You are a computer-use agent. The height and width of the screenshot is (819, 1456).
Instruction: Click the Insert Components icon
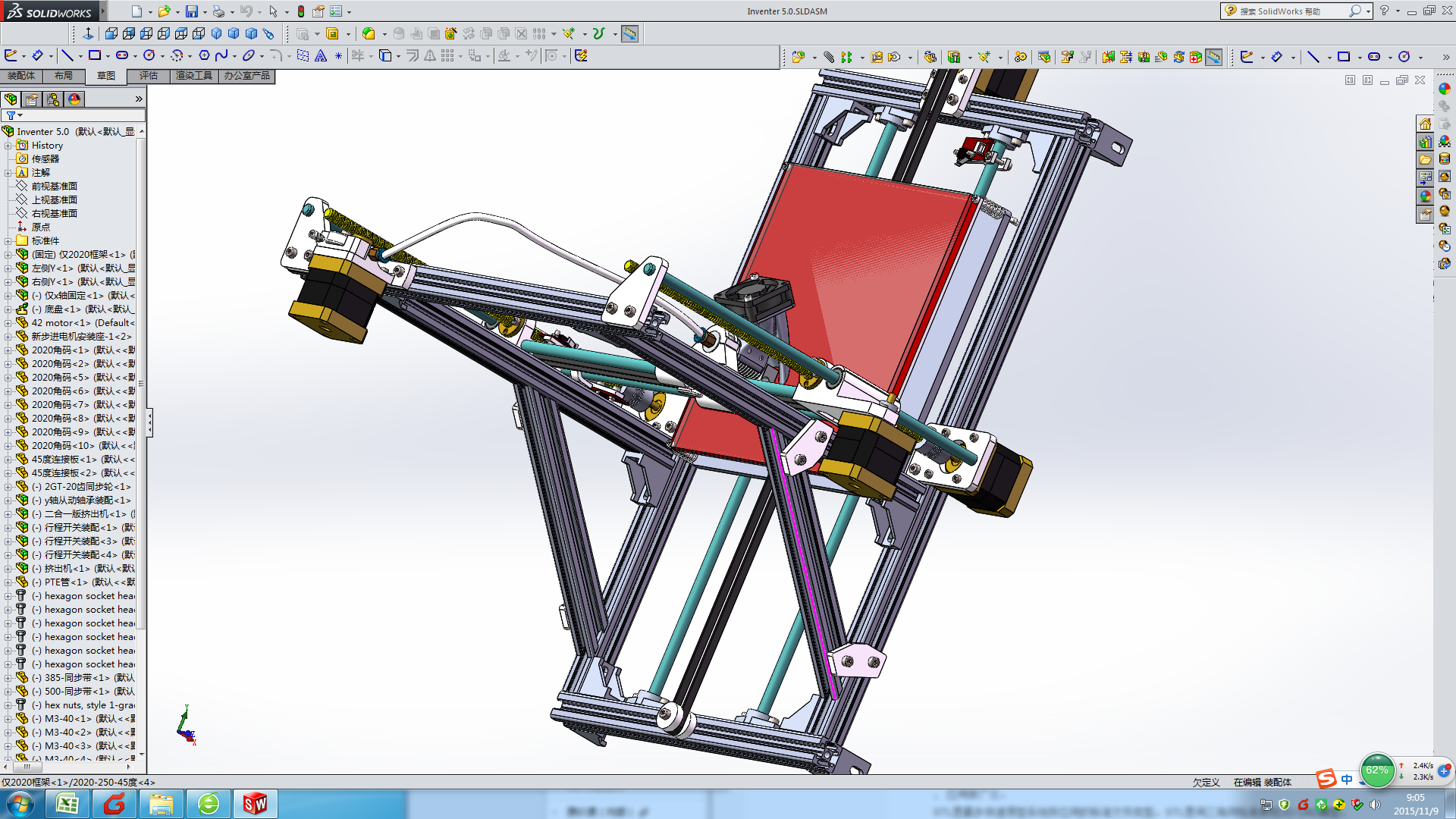(x=798, y=57)
